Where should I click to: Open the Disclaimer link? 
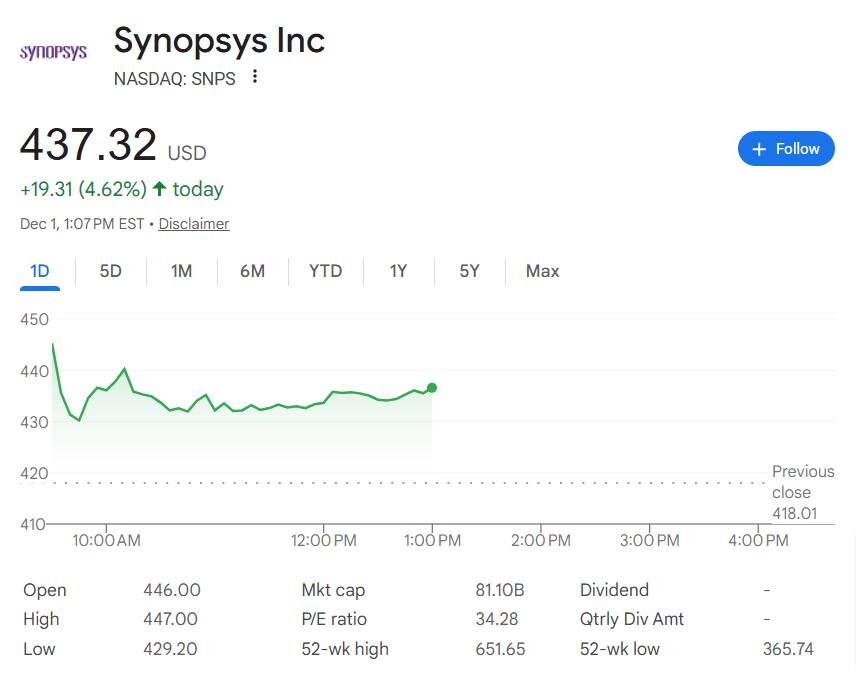click(x=194, y=224)
